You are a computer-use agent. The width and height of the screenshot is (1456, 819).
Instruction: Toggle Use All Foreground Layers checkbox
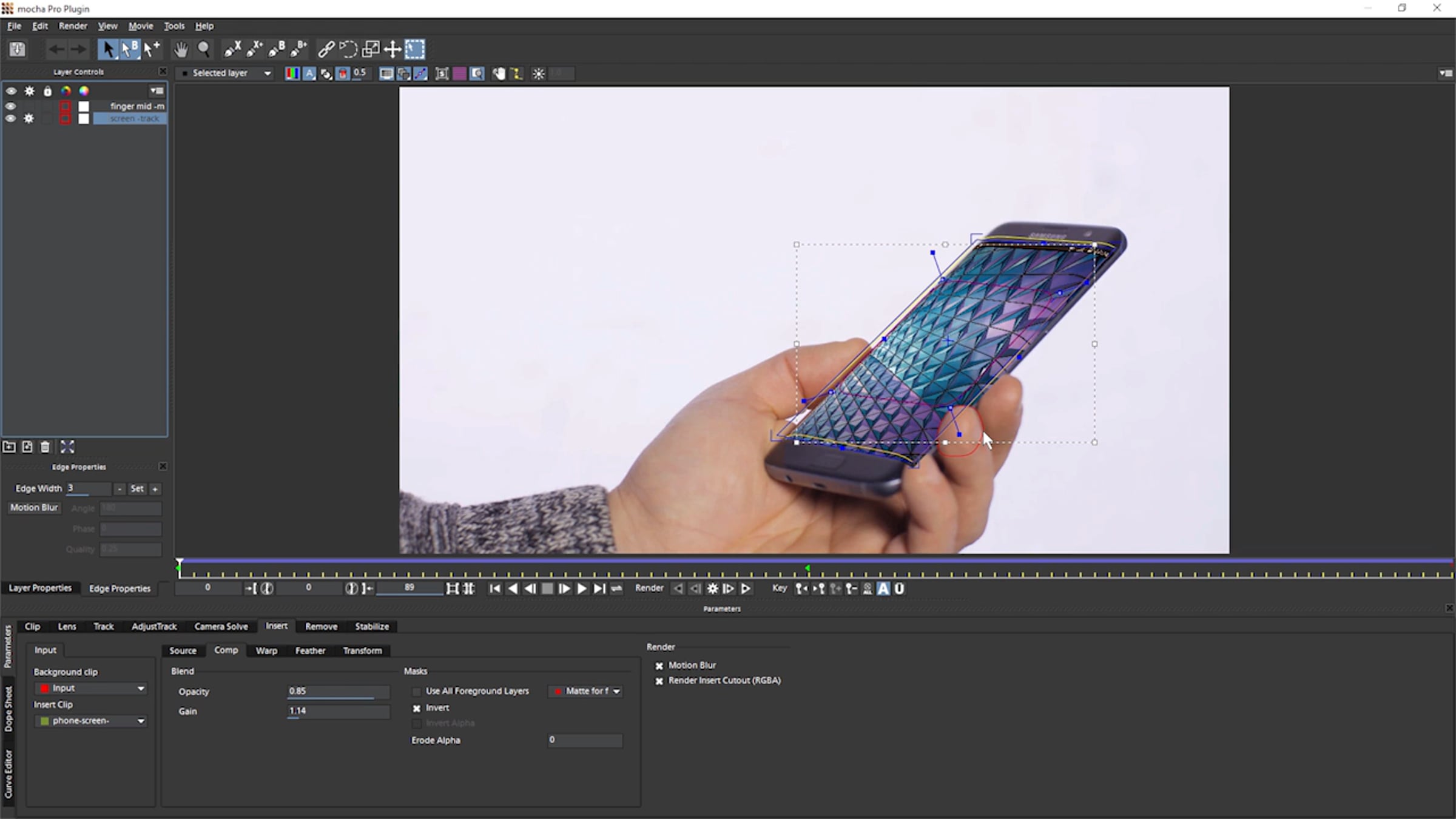(417, 692)
